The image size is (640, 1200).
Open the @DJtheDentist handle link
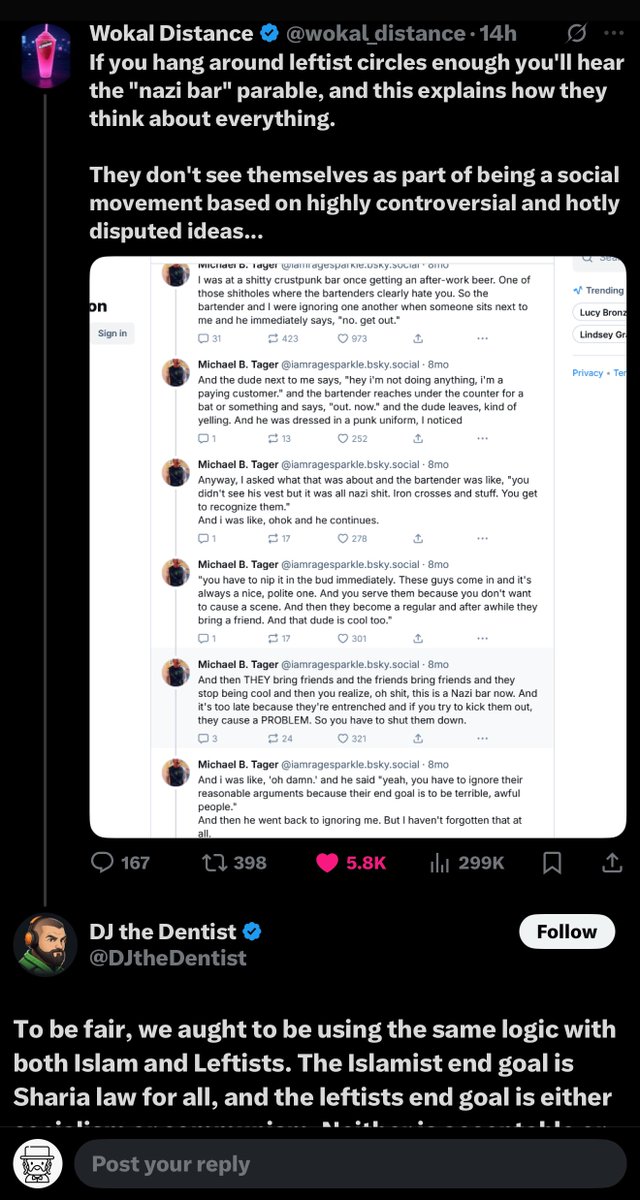[x=168, y=958]
